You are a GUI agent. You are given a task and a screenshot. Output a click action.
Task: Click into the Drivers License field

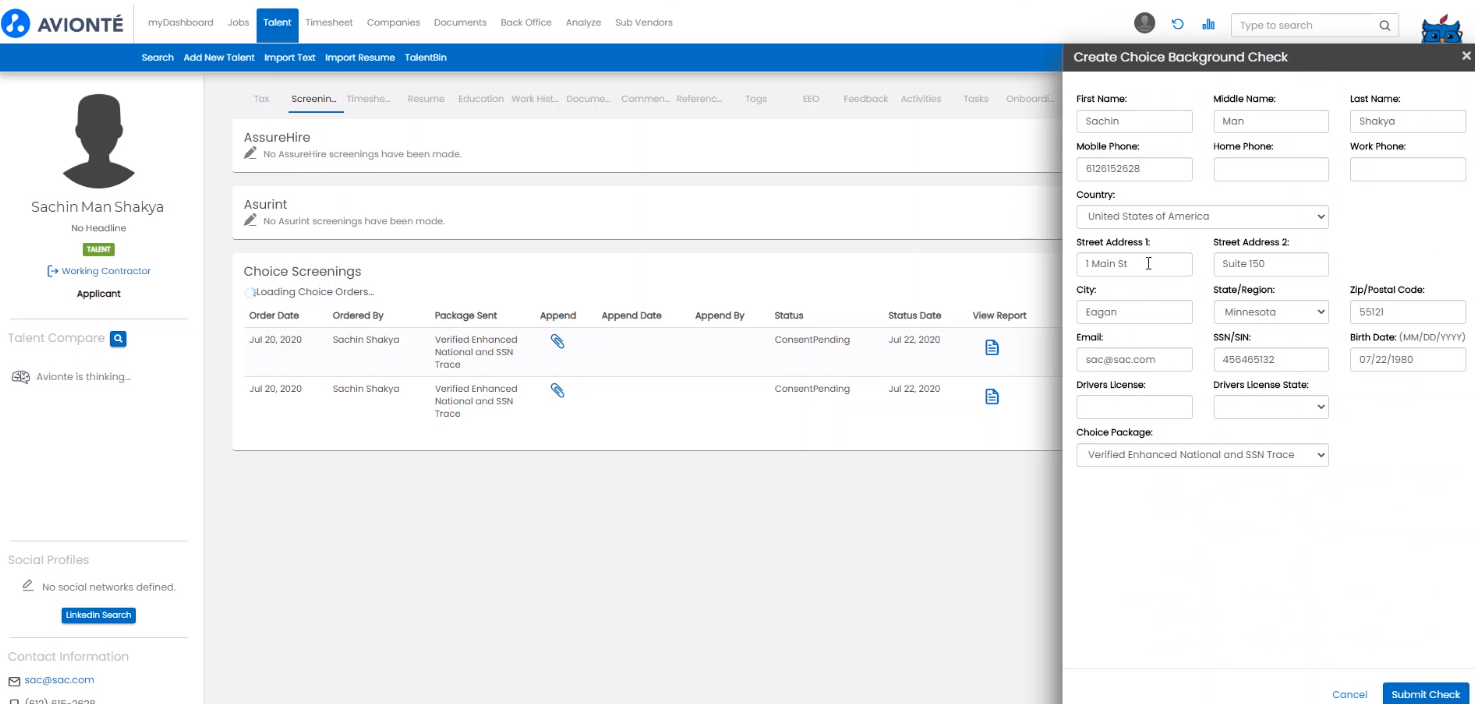click(x=1134, y=407)
